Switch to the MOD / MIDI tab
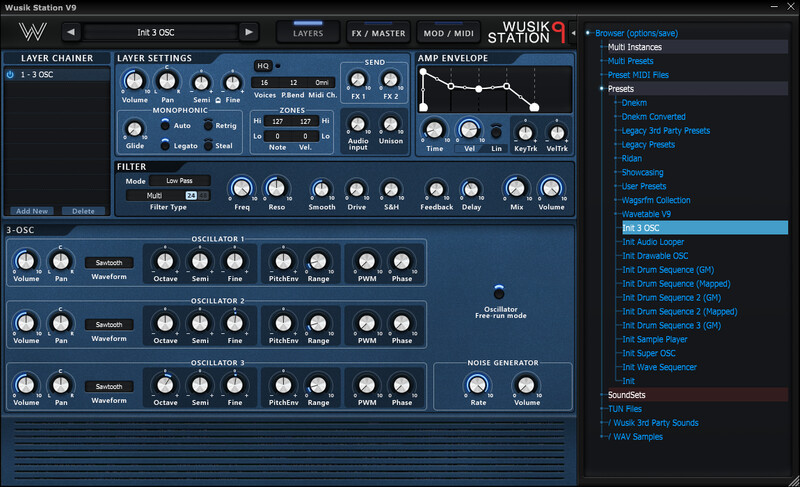 click(449, 33)
